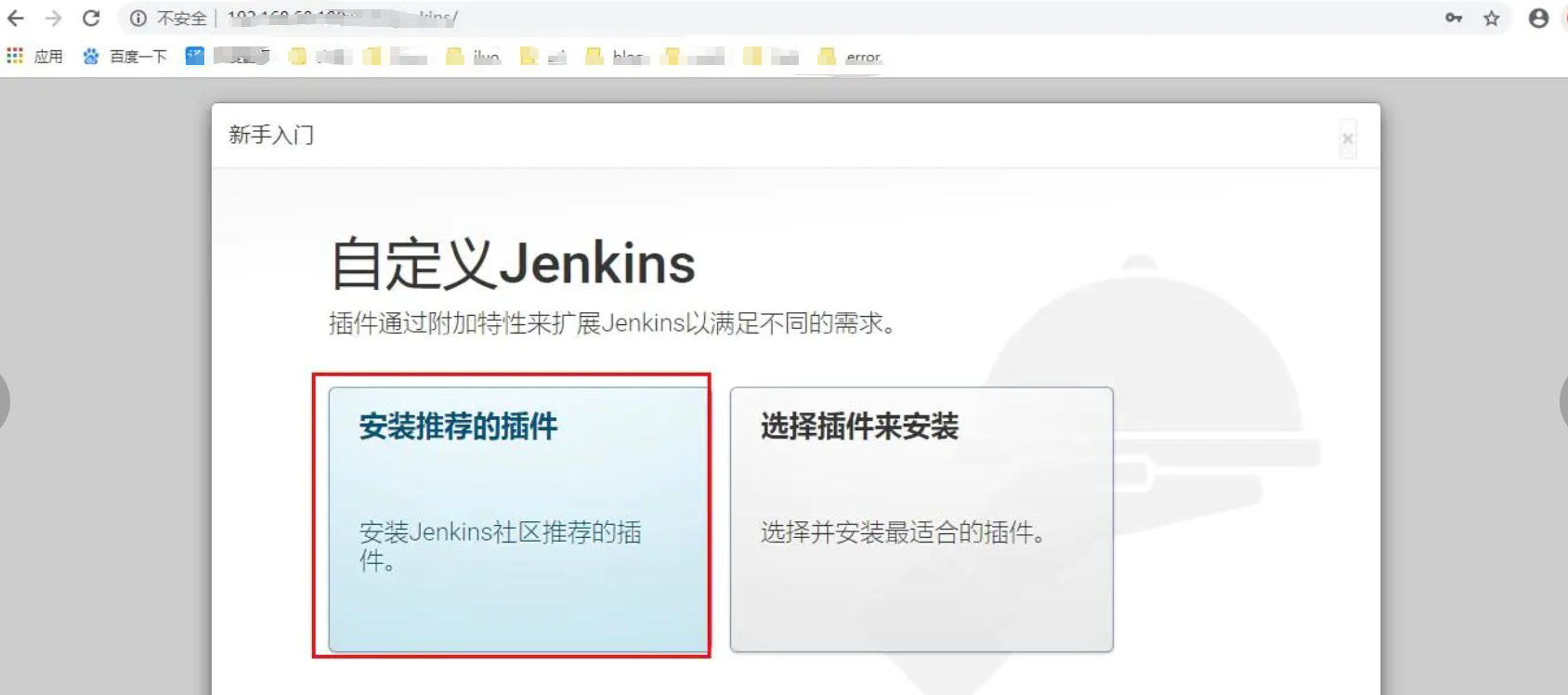This screenshot has height=695, width=1568.
Task: Choose 安装推荐的插件 option
Action: [x=518, y=519]
